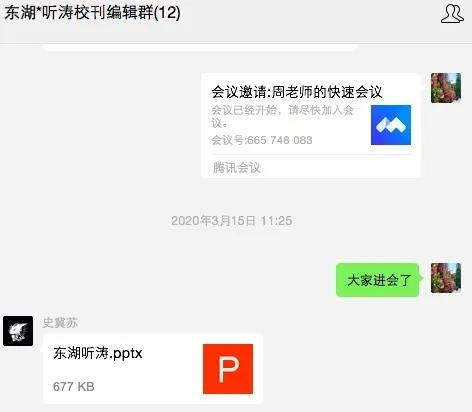Click the 会议已经开始 description text

[244, 110]
